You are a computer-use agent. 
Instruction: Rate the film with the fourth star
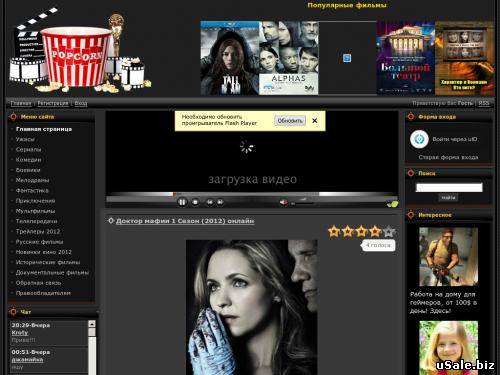tap(375, 231)
